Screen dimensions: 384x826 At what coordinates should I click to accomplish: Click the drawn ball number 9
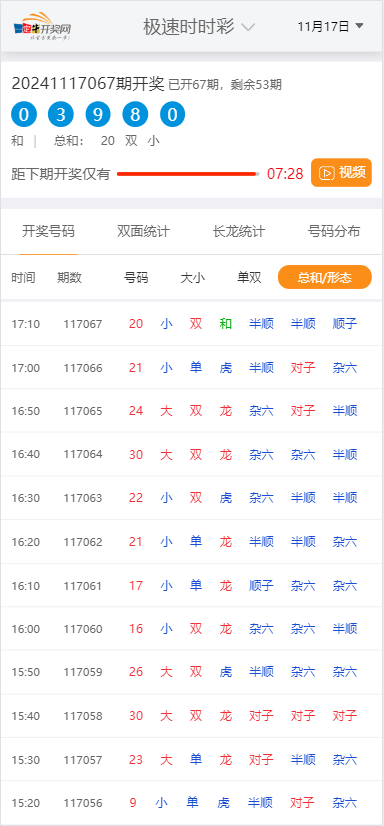pyautogui.click(x=98, y=114)
